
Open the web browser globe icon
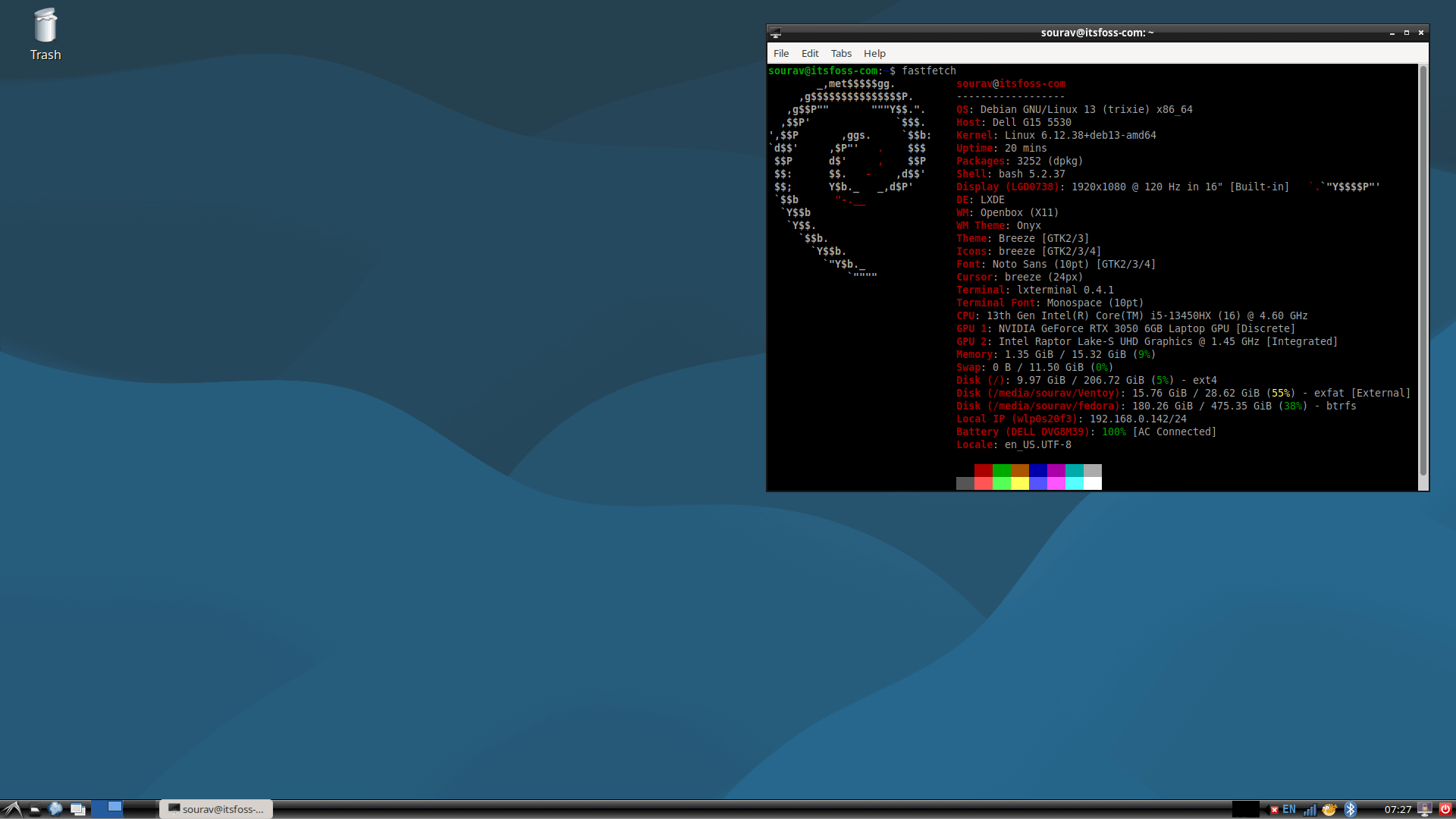coord(55,809)
